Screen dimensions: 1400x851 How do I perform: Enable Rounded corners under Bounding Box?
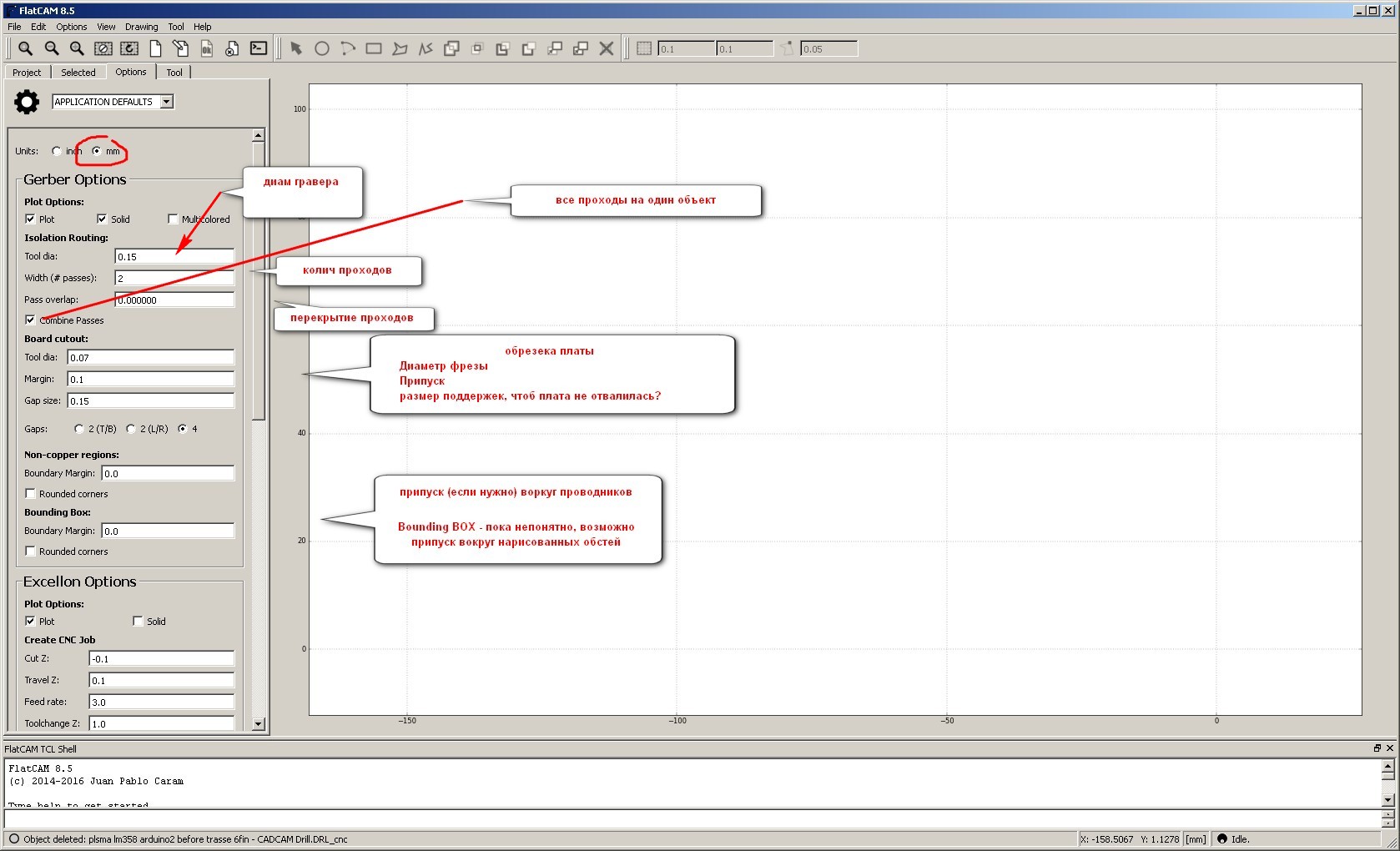click(x=30, y=551)
